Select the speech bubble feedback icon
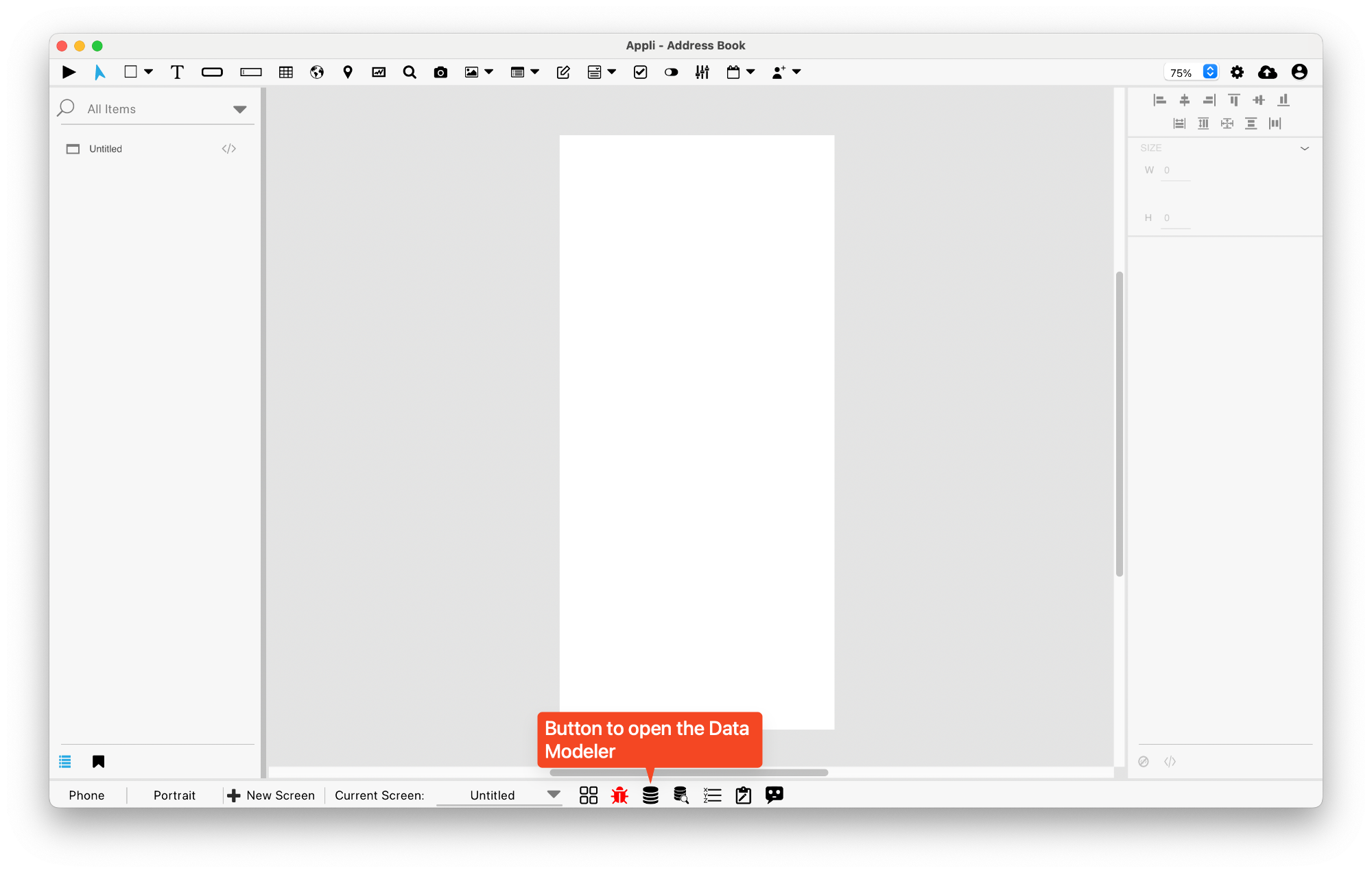The image size is (1372, 873). (775, 795)
